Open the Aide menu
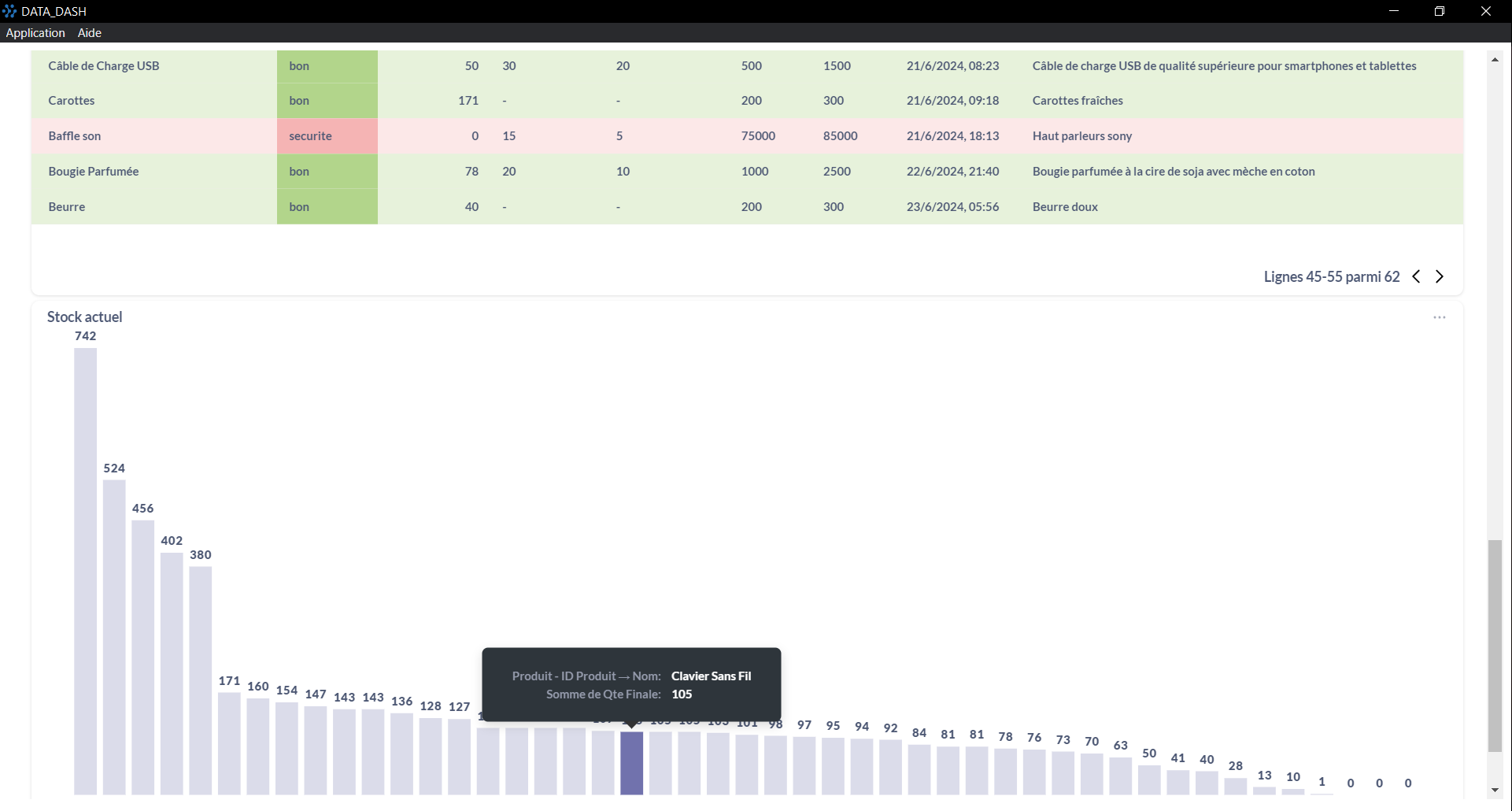This screenshot has width=1512, height=811. click(x=90, y=33)
